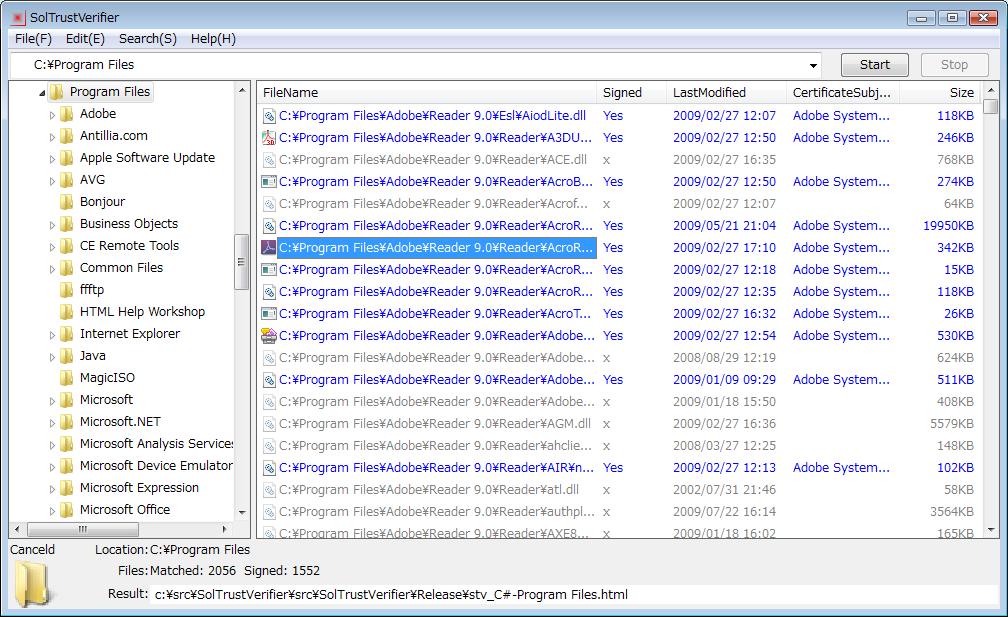The image size is (1008, 617).
Task: Collapse the Program Files tree node
Action: tap(42, 93)
